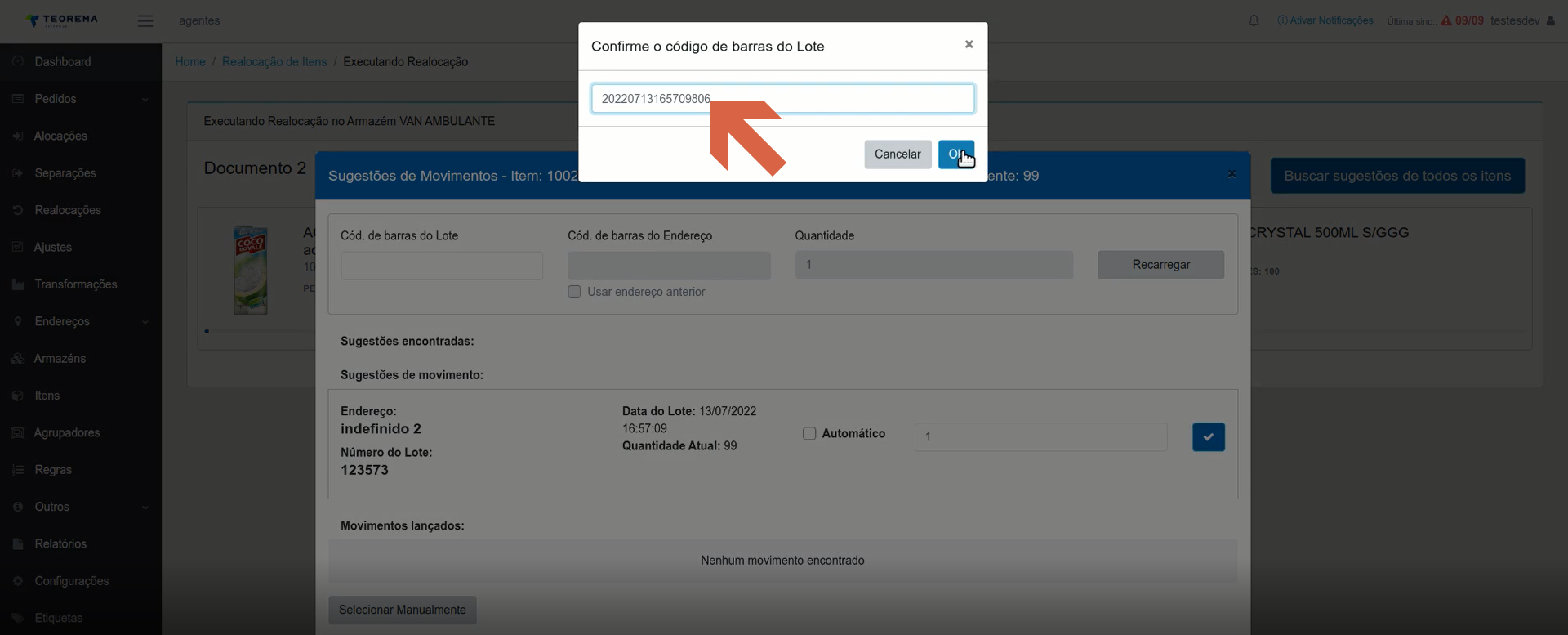The height and width of the screenshot is (635, 1568).
Task: Click the hamburger menu icon
Action: point(145,21)
